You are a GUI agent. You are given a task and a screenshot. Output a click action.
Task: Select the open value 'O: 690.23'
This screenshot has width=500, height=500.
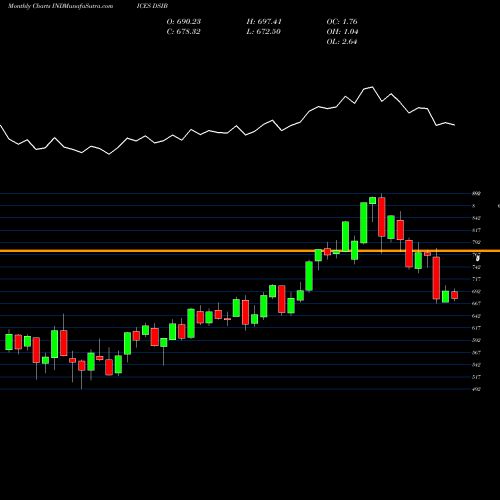pyautogui.click(x=184, y=22)
